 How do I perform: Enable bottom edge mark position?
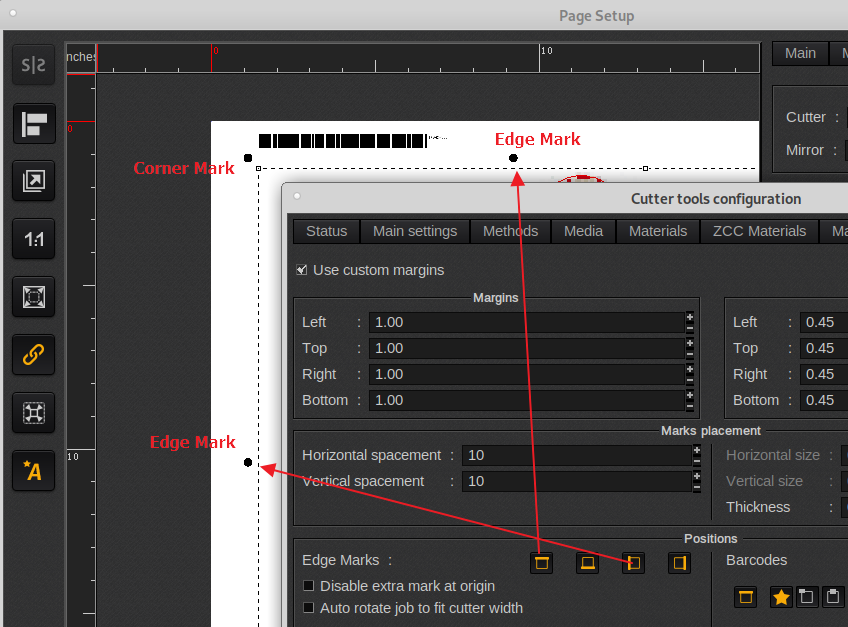(588, 563)
